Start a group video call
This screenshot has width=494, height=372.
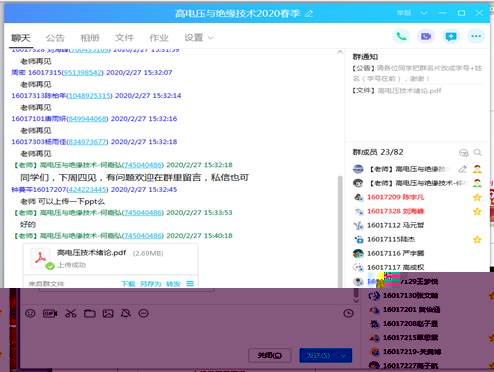point(426,36)
